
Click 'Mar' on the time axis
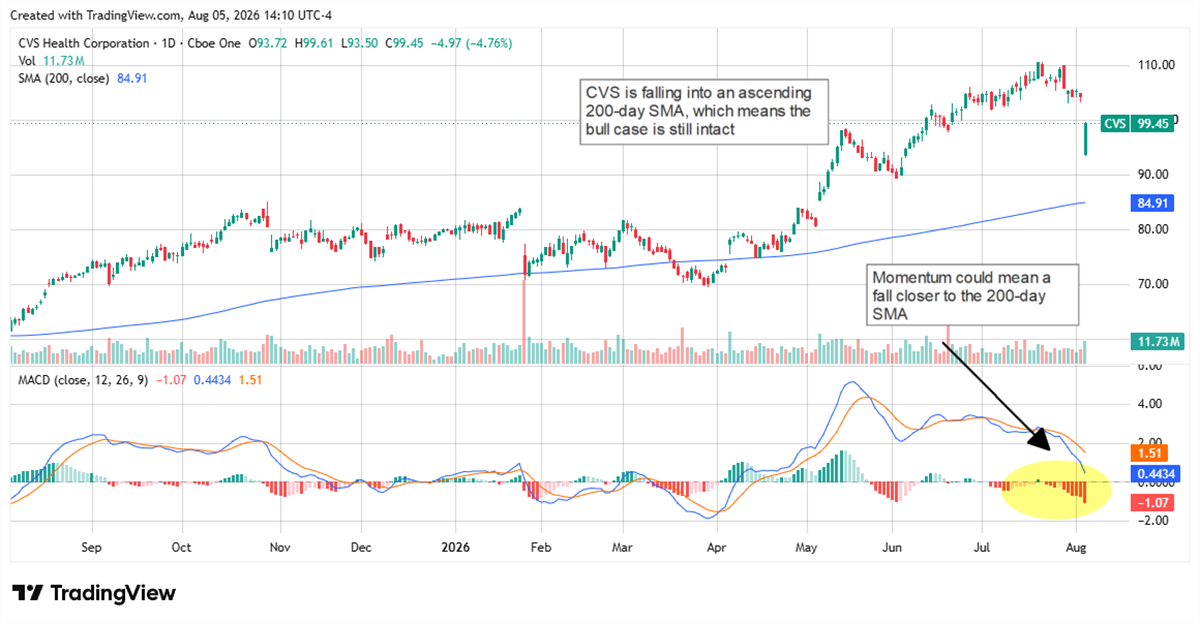click(622, 548)
